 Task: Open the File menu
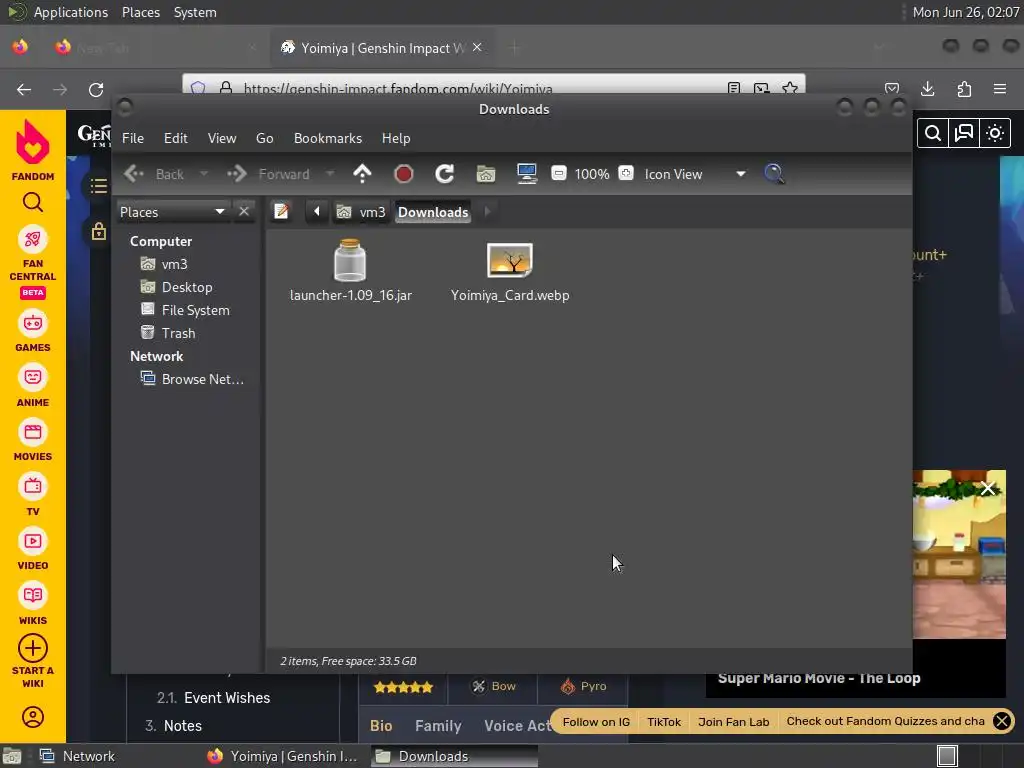click(x=133, y=138)
